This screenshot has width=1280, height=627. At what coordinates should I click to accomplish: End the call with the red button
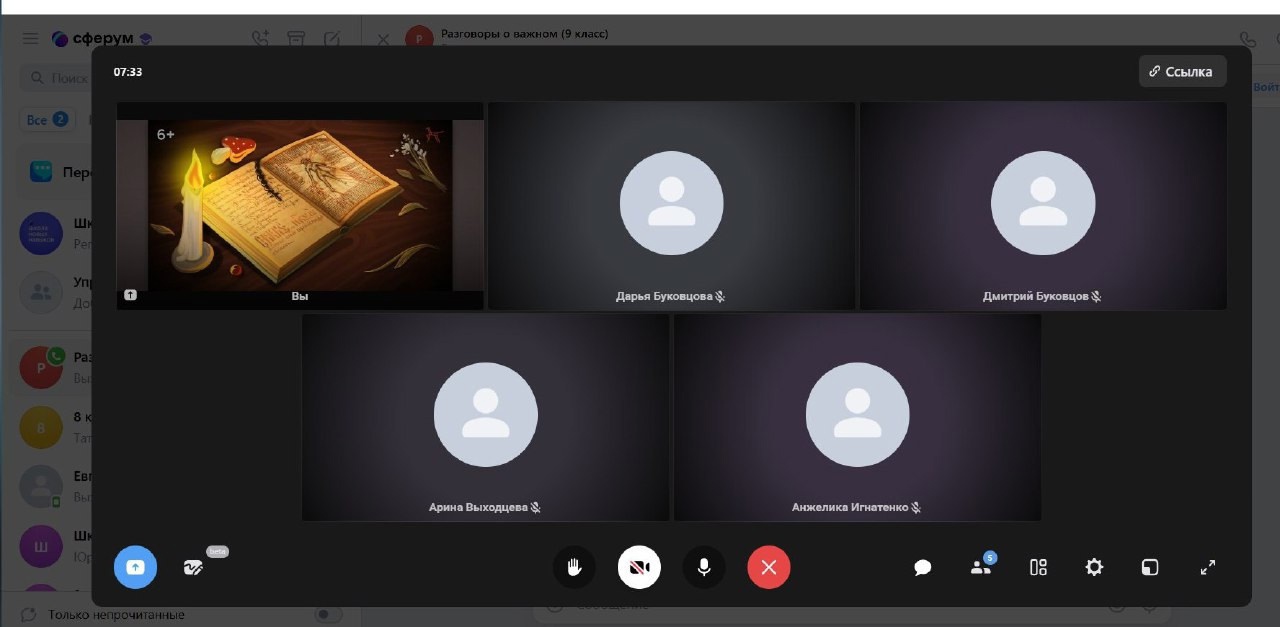[x=769, y=567]
